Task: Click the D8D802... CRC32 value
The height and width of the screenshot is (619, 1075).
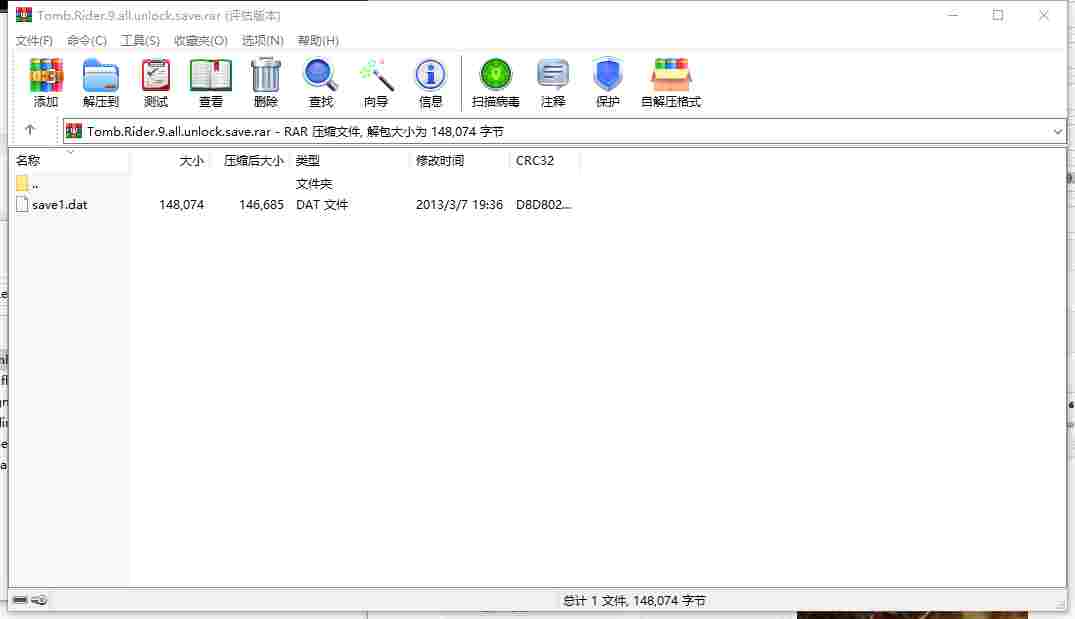Action: click(543, 204)
